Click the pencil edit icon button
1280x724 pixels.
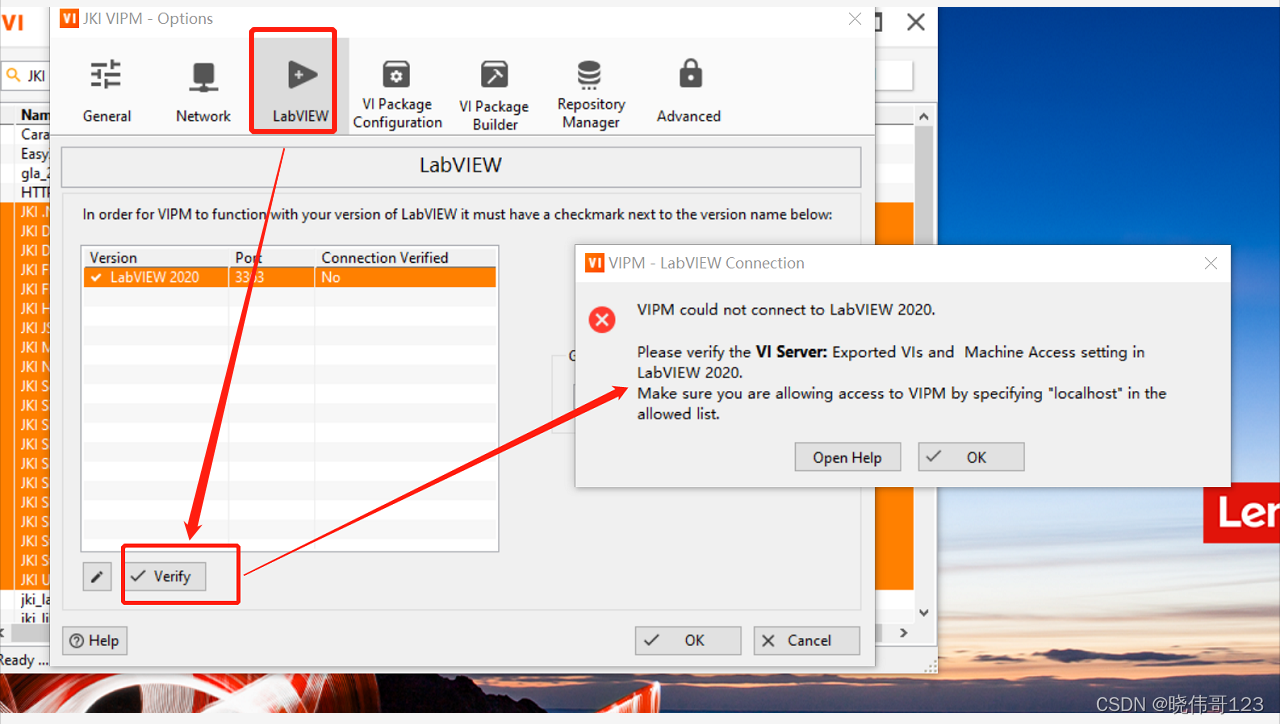(x=97, y=577)
